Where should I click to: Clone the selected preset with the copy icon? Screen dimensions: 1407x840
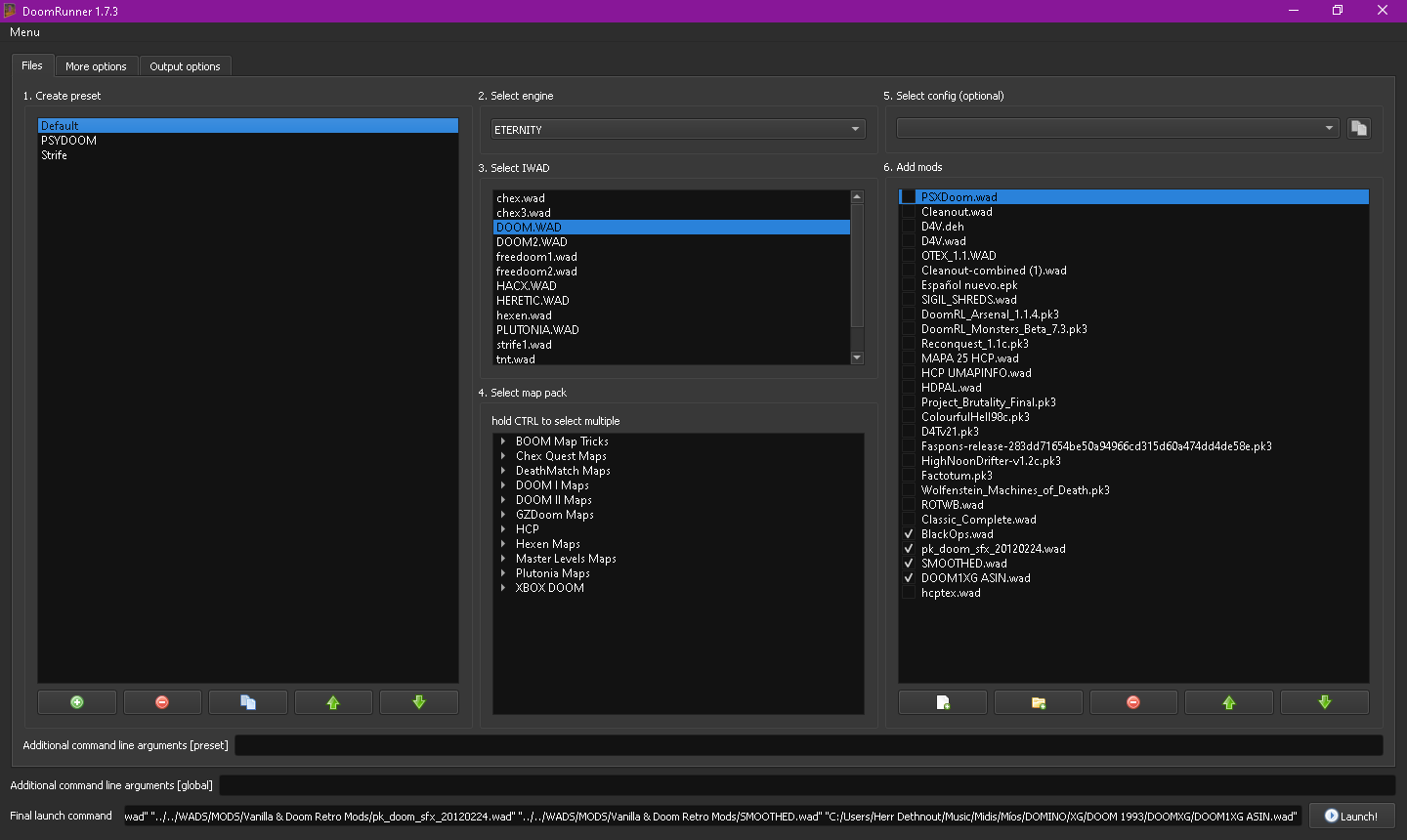tap(248, 702)
